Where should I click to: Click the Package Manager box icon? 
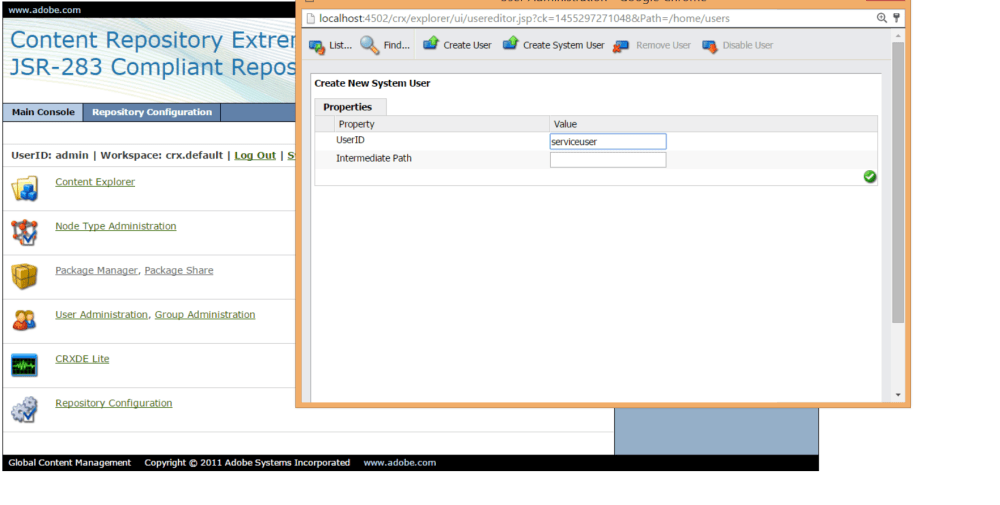pos(25,277)
